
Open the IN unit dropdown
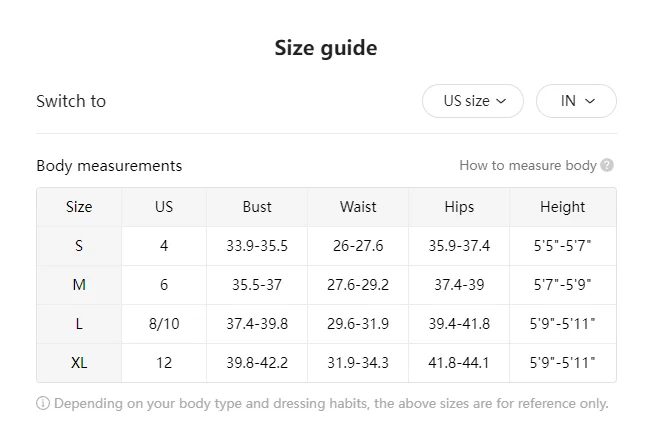click(576, 101)
